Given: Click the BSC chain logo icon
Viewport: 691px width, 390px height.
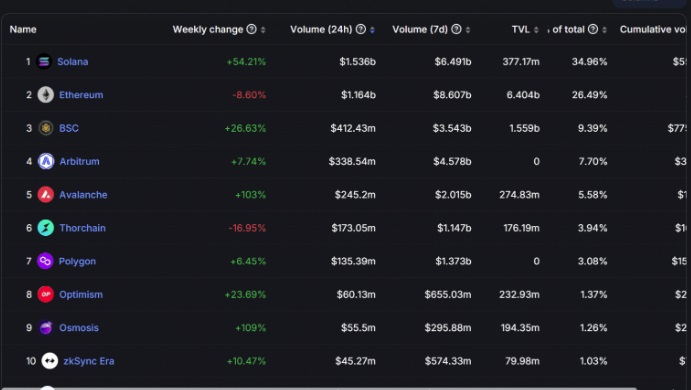Looking at the screenshot, I should coord(45,128).
